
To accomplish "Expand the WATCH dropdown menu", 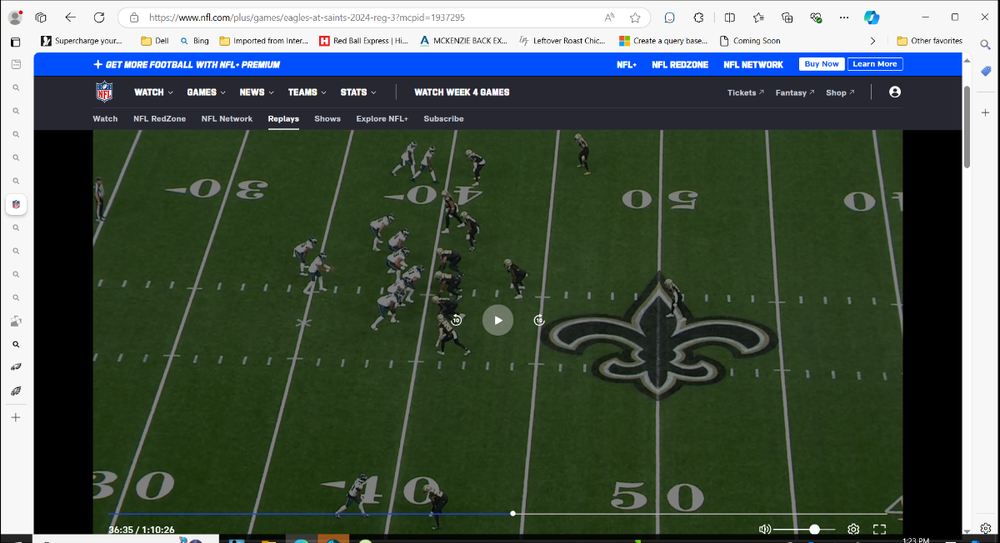I will tap(153, 92).
